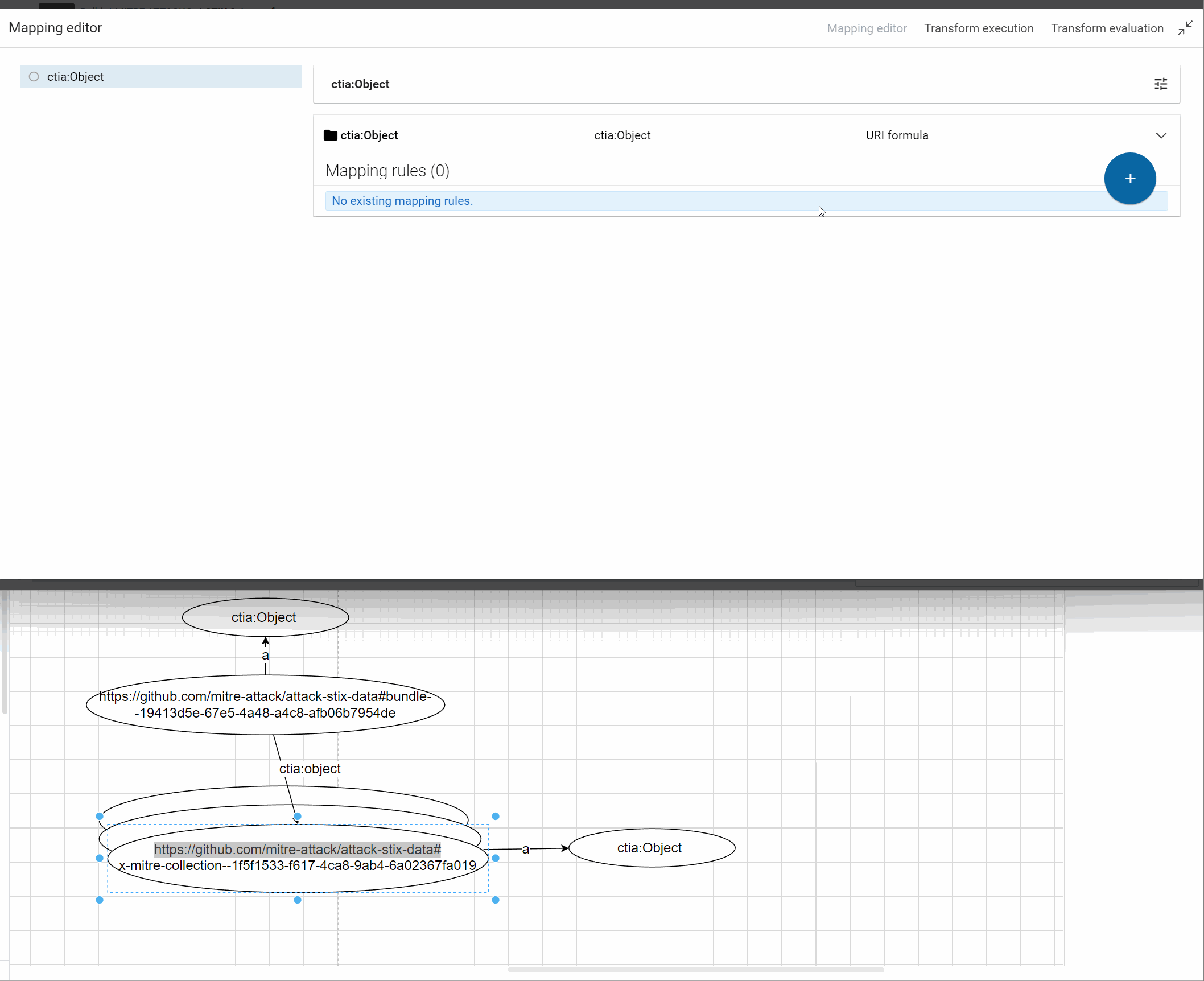Select the ctia:Object radio circle in sidebar
This screenshot has width=1204, height=981.
click(x=34, y=77)
